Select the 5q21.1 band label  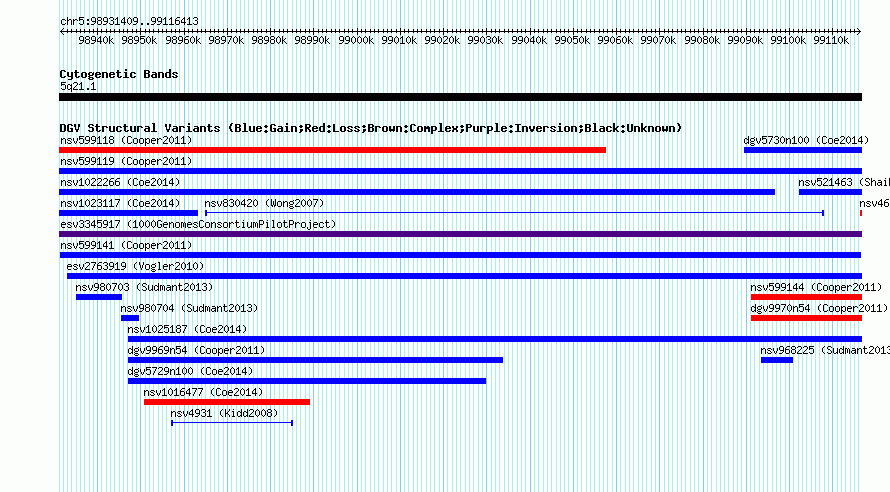point(78,86)
